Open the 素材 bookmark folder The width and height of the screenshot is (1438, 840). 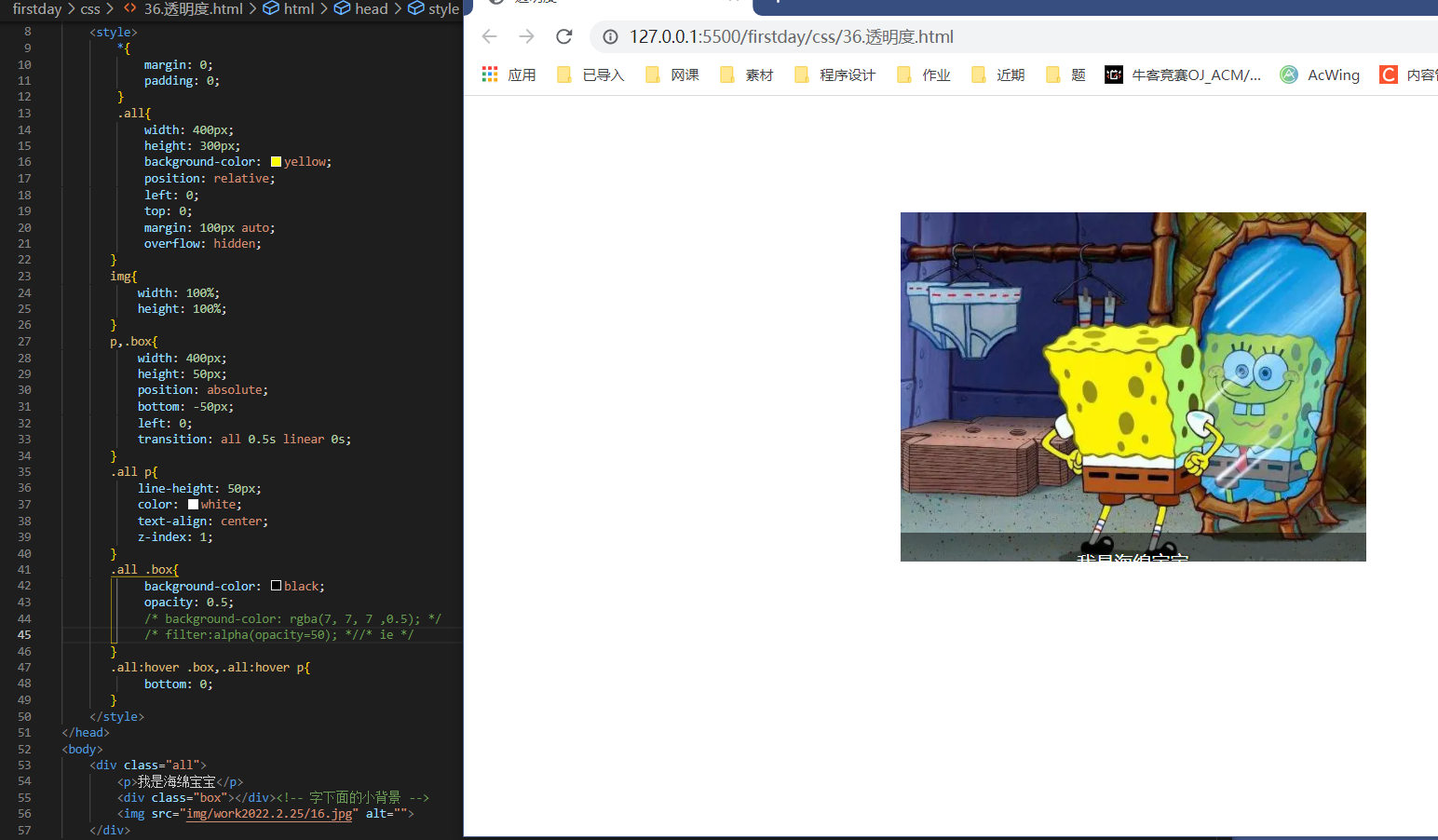(747, 75)
